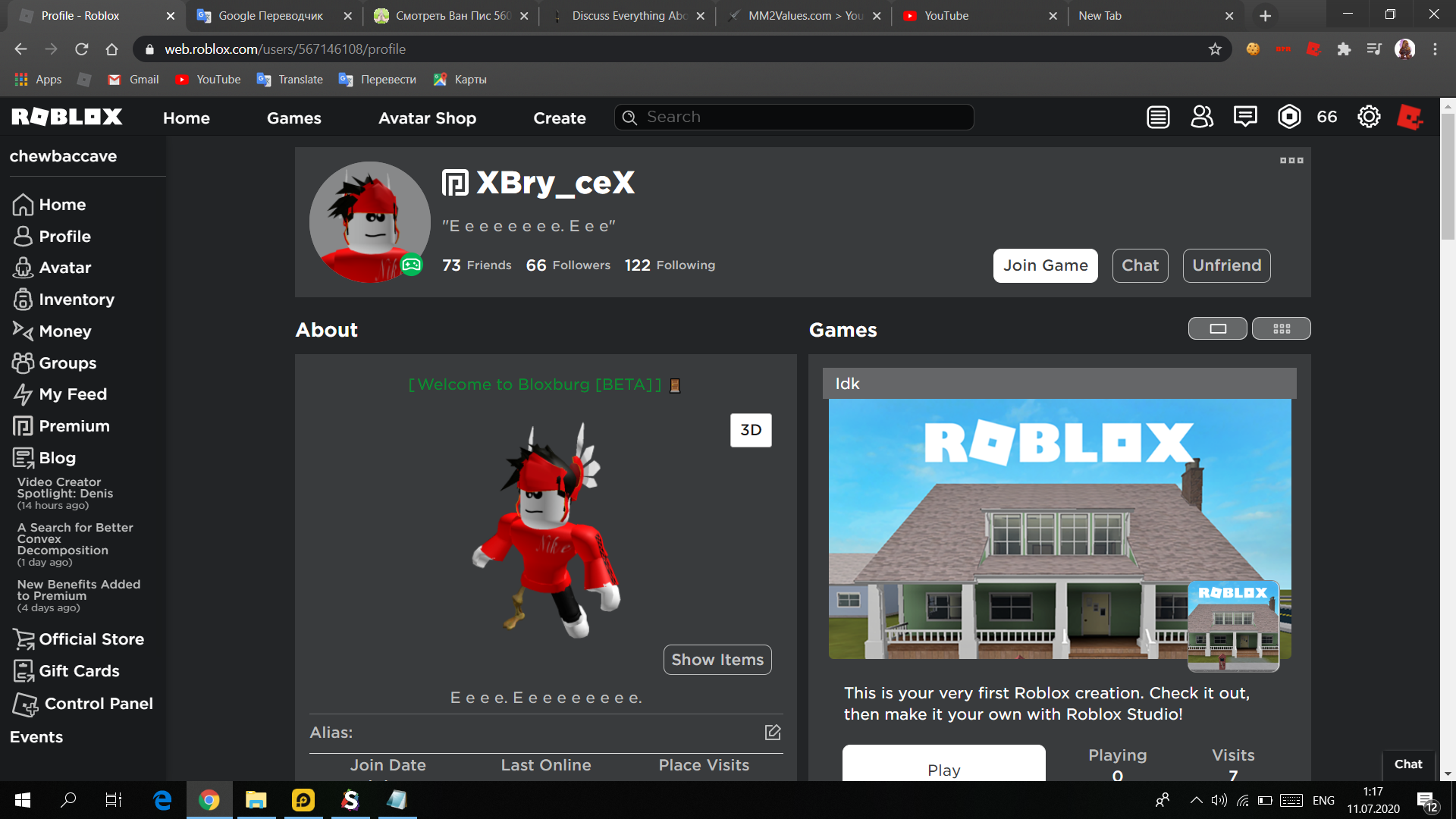Expand the Windows system tray hidden icons
The width and height of the screenshot is (1456, 819).
(x=1196, y=800)
